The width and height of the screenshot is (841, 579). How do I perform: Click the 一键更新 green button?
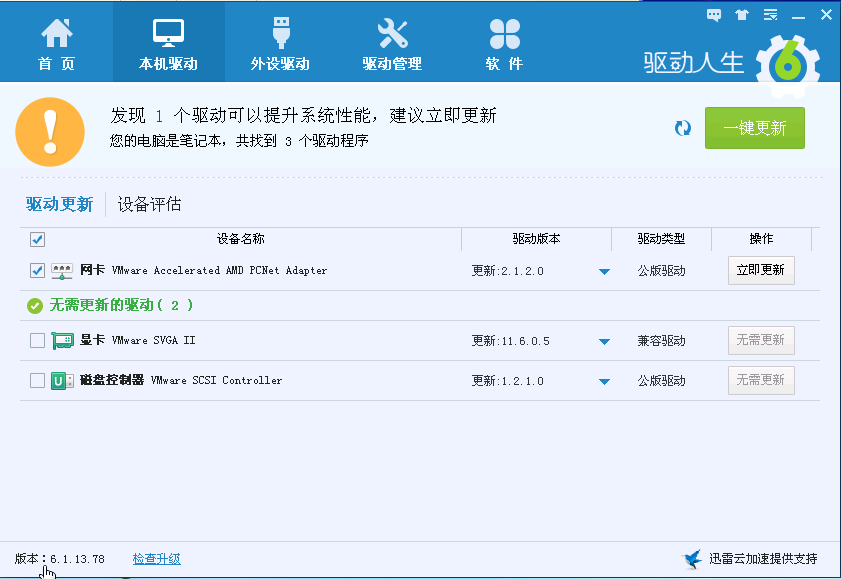[755, 128]
